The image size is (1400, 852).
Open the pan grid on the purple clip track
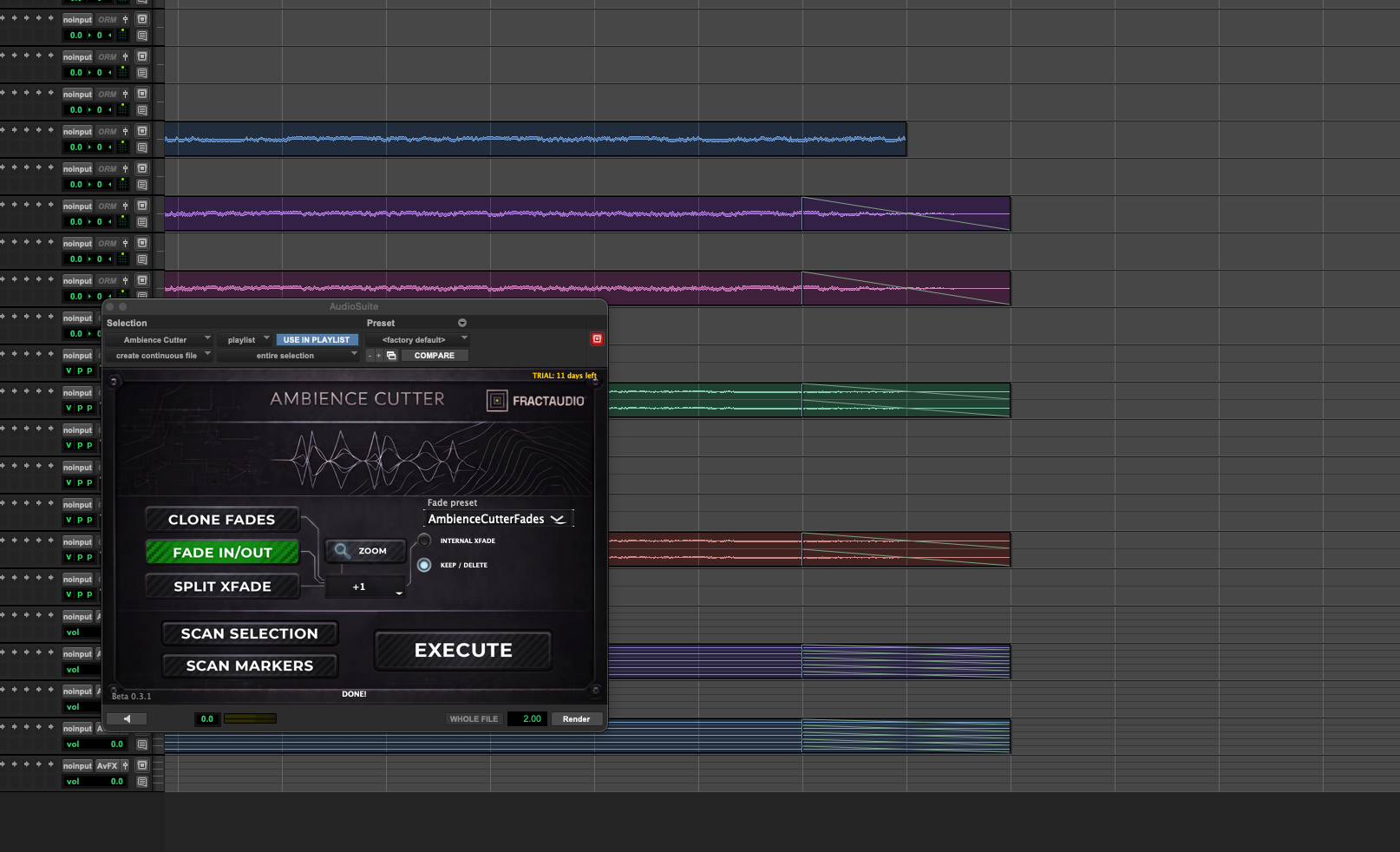coord(123,222)
